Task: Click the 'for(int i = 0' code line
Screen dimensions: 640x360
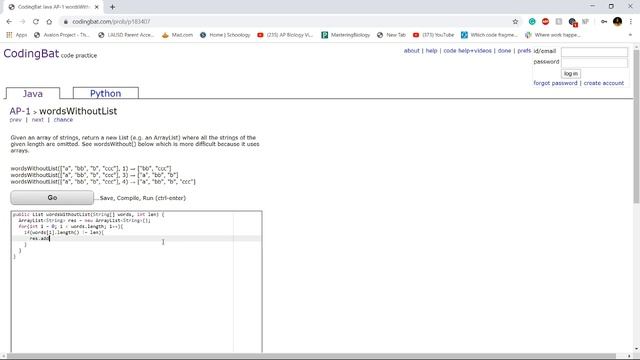Action: (71, 227)
